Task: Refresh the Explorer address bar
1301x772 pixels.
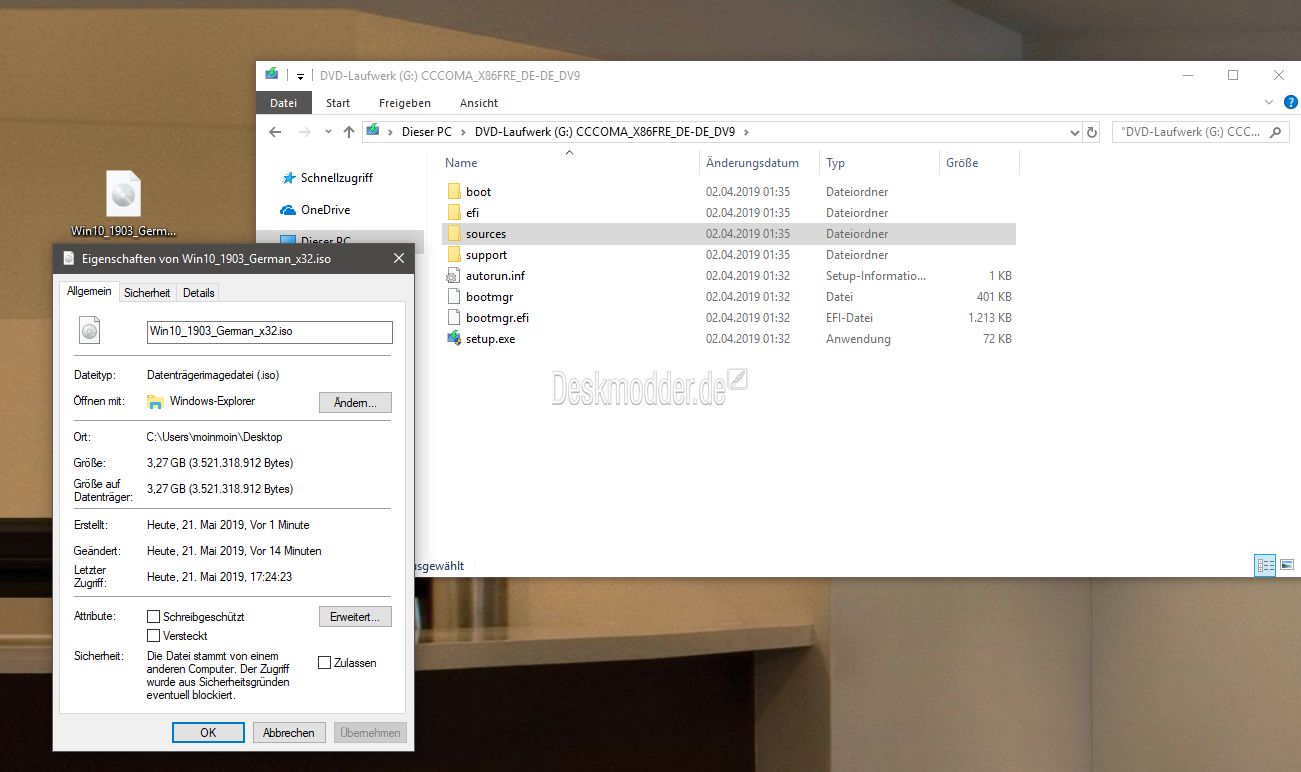Action: (1092, 132)
